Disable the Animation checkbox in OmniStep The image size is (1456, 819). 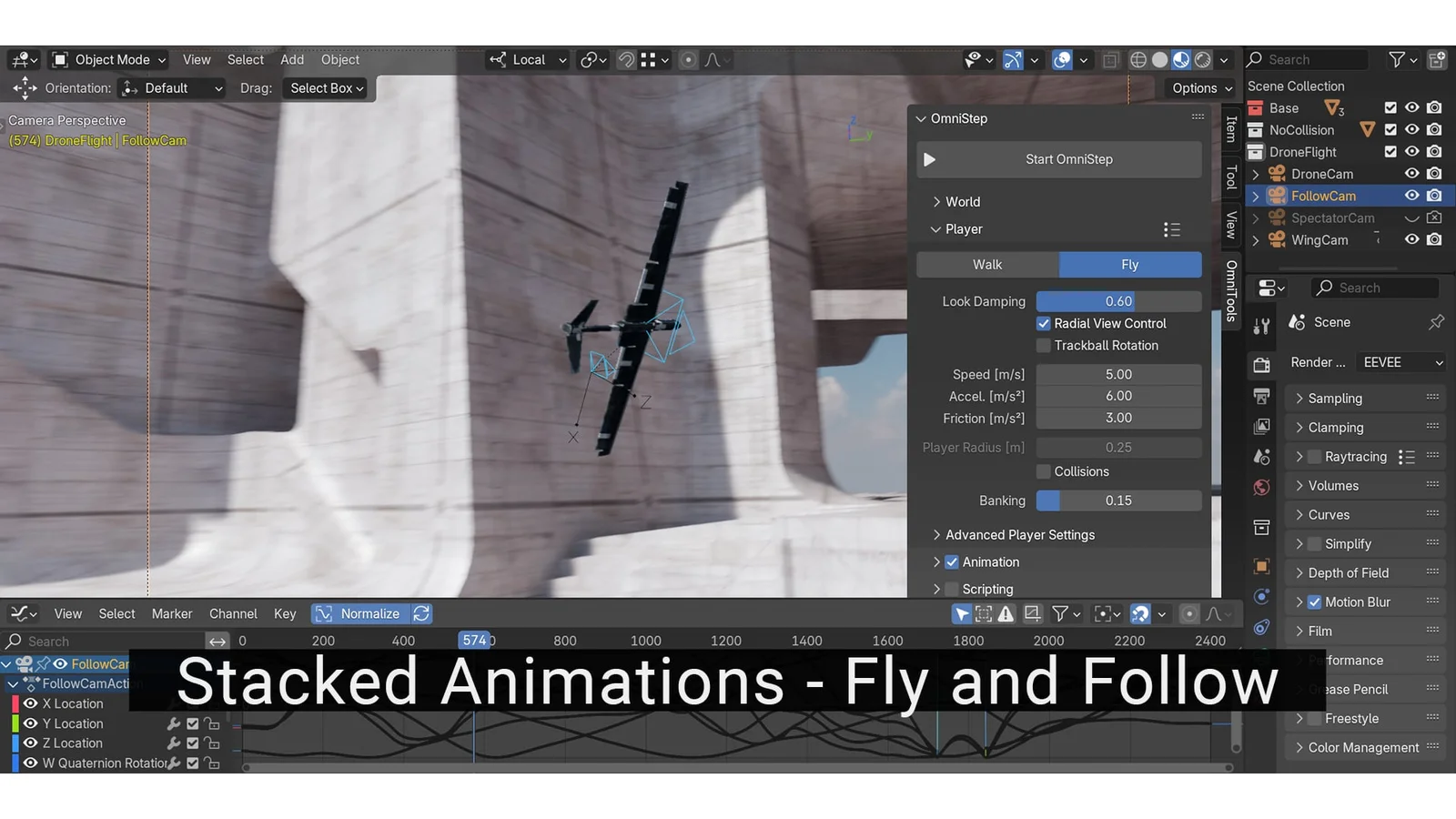[951, 561]
